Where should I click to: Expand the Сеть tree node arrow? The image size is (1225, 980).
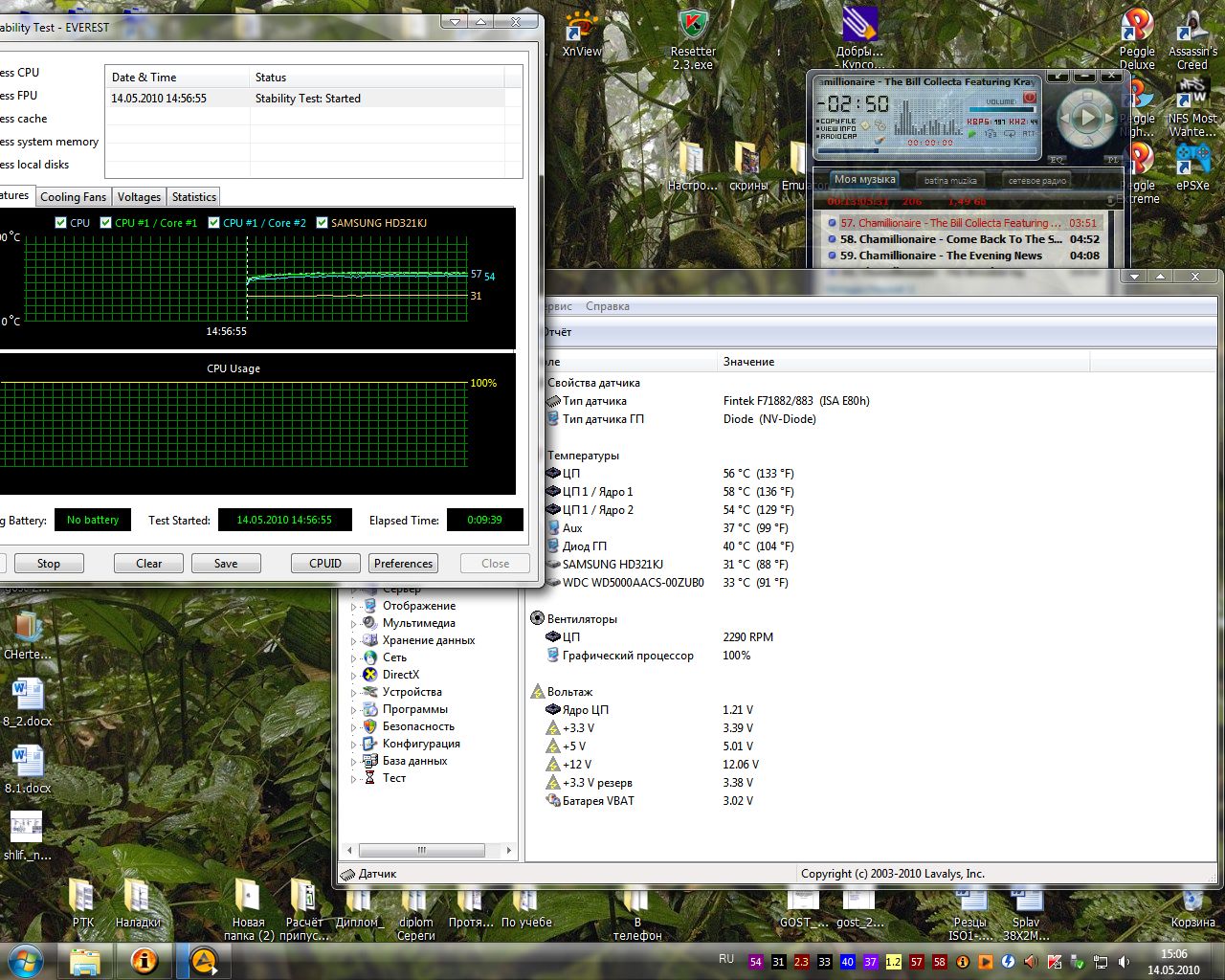[353, 657]
